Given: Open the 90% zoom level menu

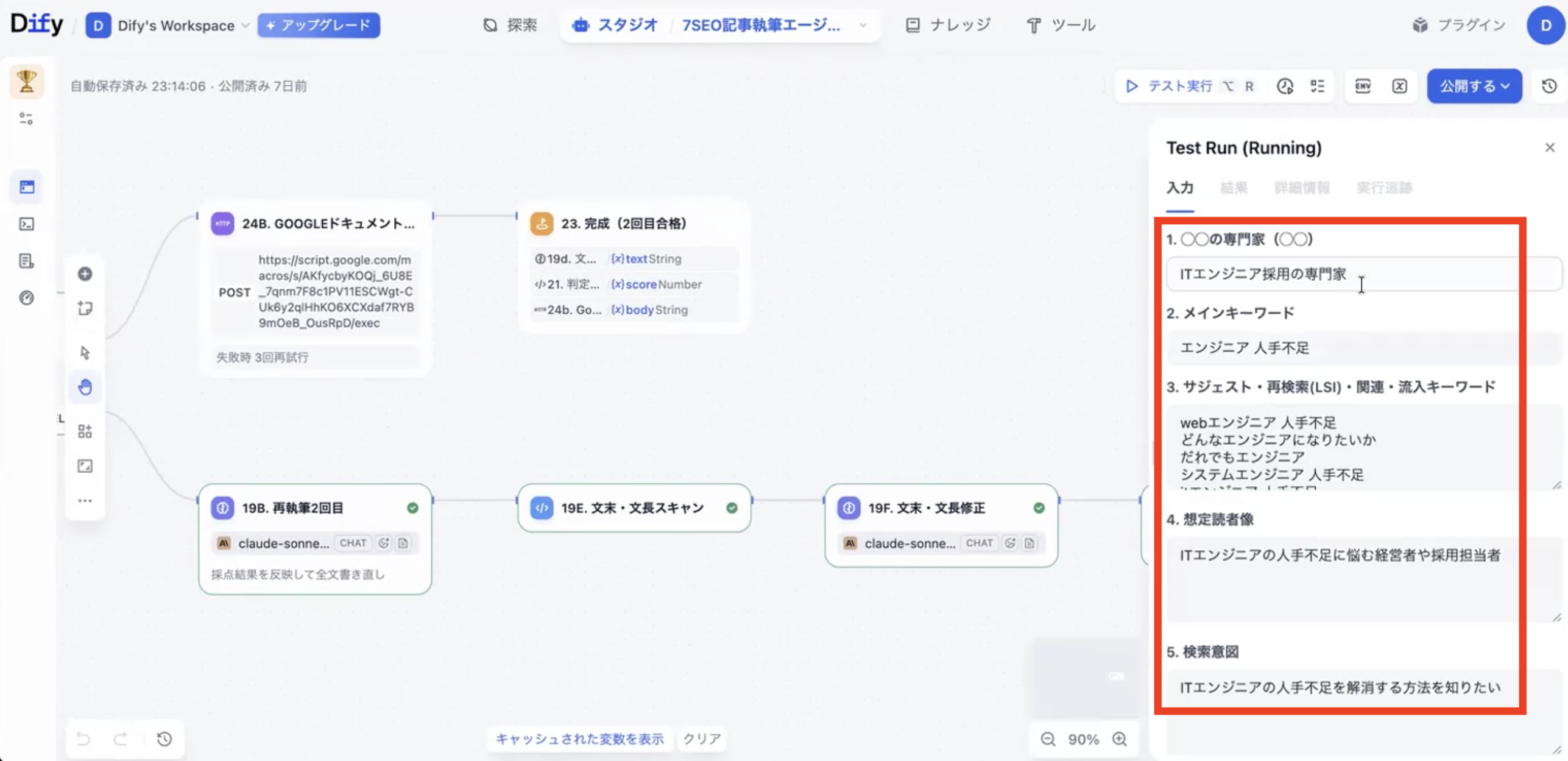Looking at the screenshot, I should pyautogui.click(x=1083, y=739).
